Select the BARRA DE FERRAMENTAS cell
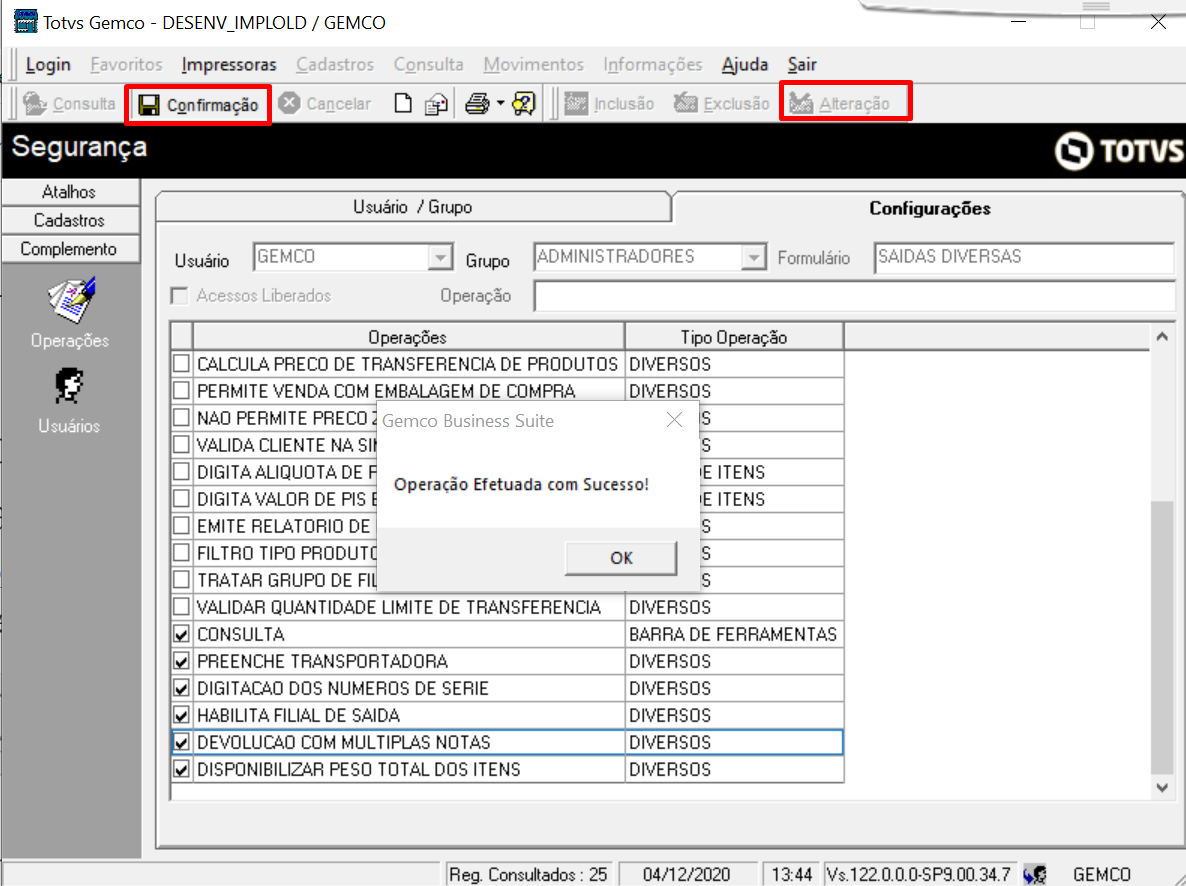1186x886 pixels. [x=734, y=634]
